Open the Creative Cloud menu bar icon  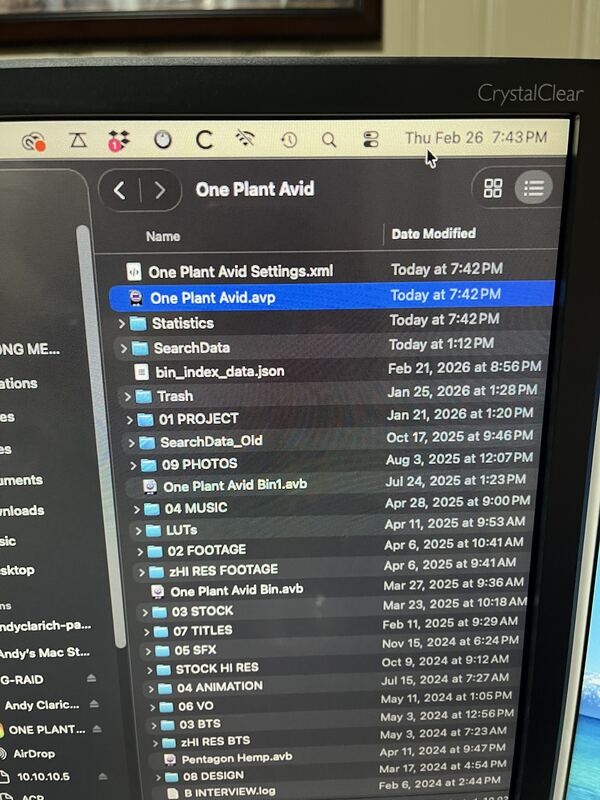(35, 142)
